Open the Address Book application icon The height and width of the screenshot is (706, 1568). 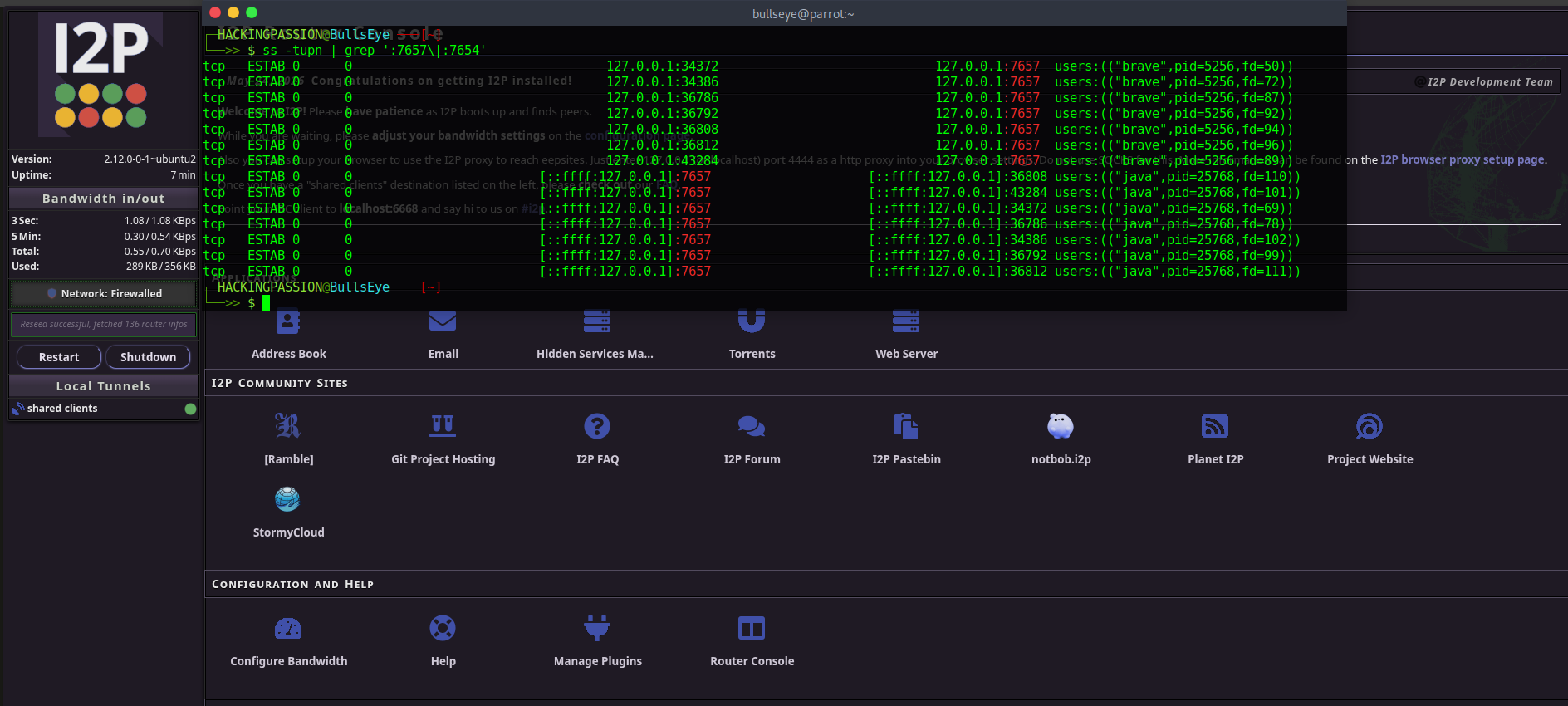tap(288, 321)
